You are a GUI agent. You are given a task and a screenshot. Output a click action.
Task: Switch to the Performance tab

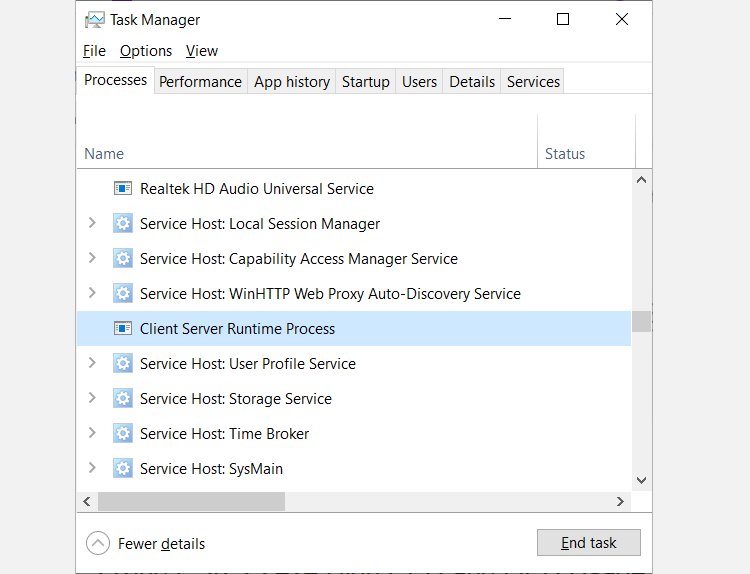[200, 82]
